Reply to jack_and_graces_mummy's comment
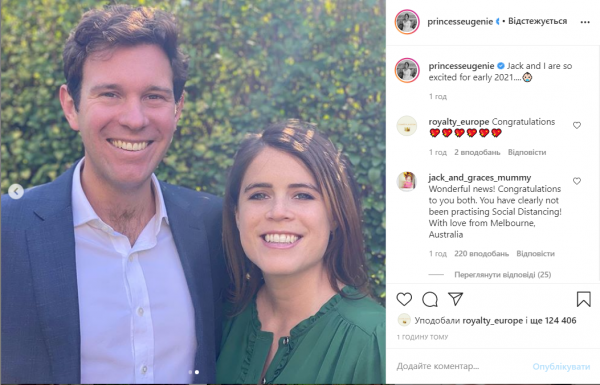 pos(535,254)
